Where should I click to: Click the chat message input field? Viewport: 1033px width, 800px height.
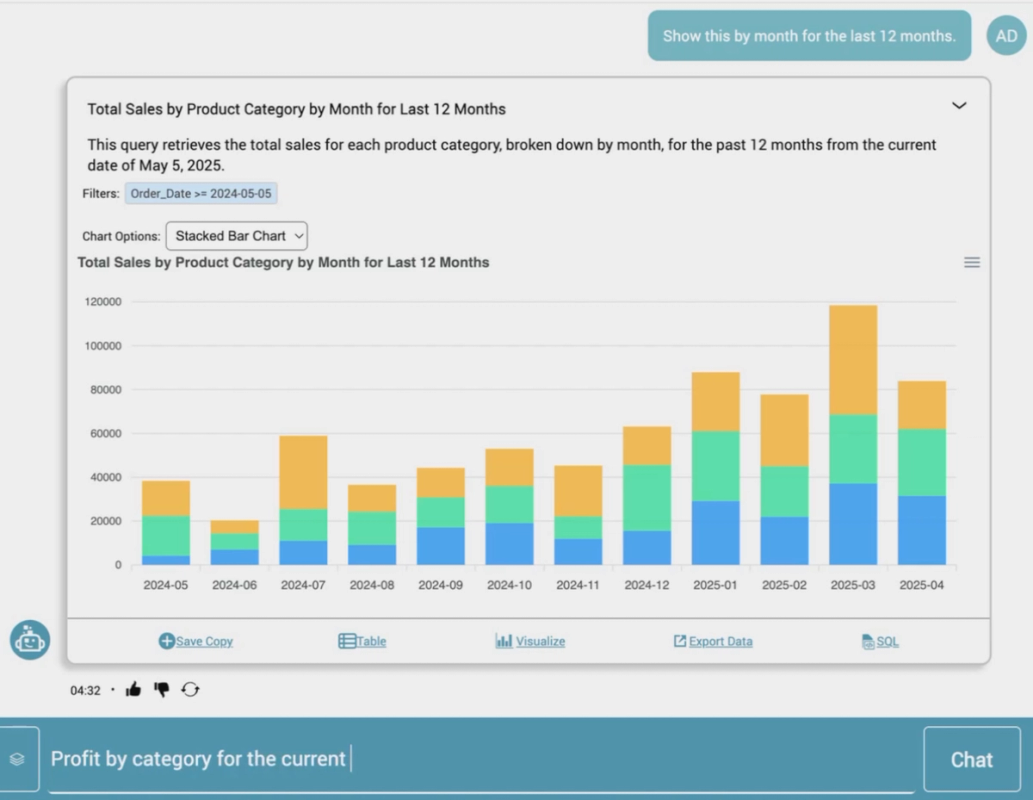(481, 759)
